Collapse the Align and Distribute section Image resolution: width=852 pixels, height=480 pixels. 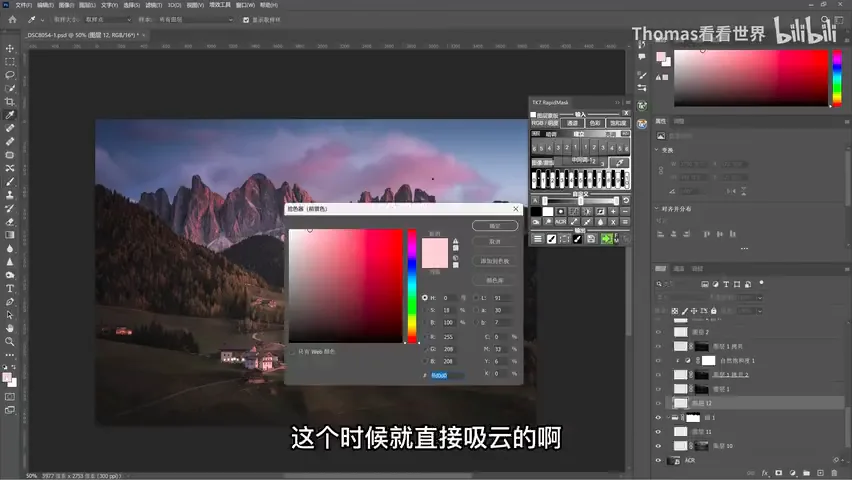(657, 209)
